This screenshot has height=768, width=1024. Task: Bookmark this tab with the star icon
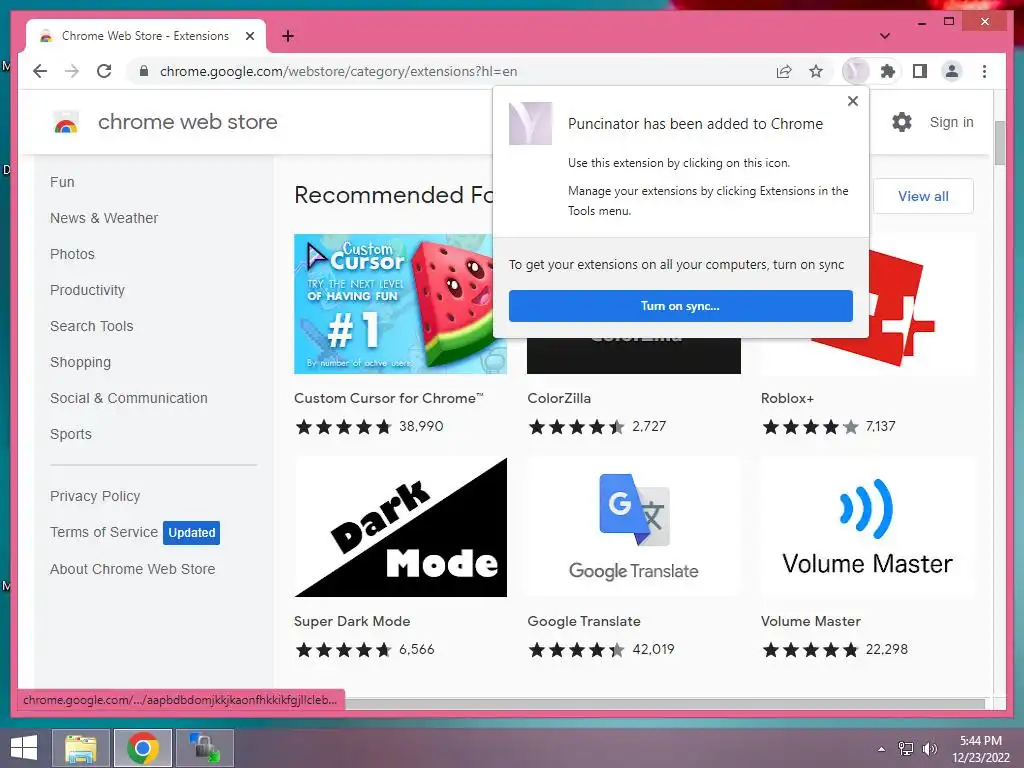(816, 71)
